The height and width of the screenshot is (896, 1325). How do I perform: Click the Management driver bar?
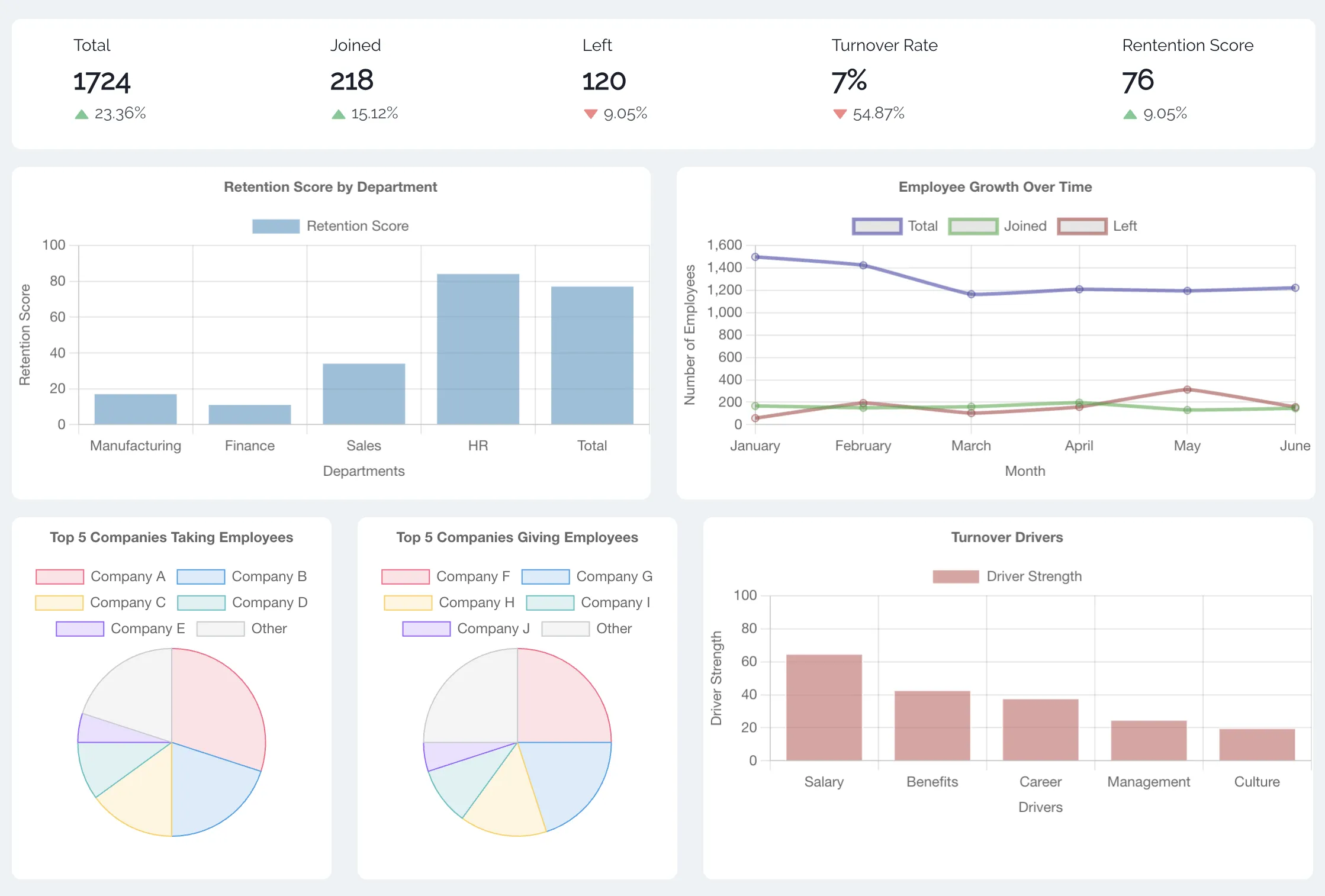(x=1149, y=740)
